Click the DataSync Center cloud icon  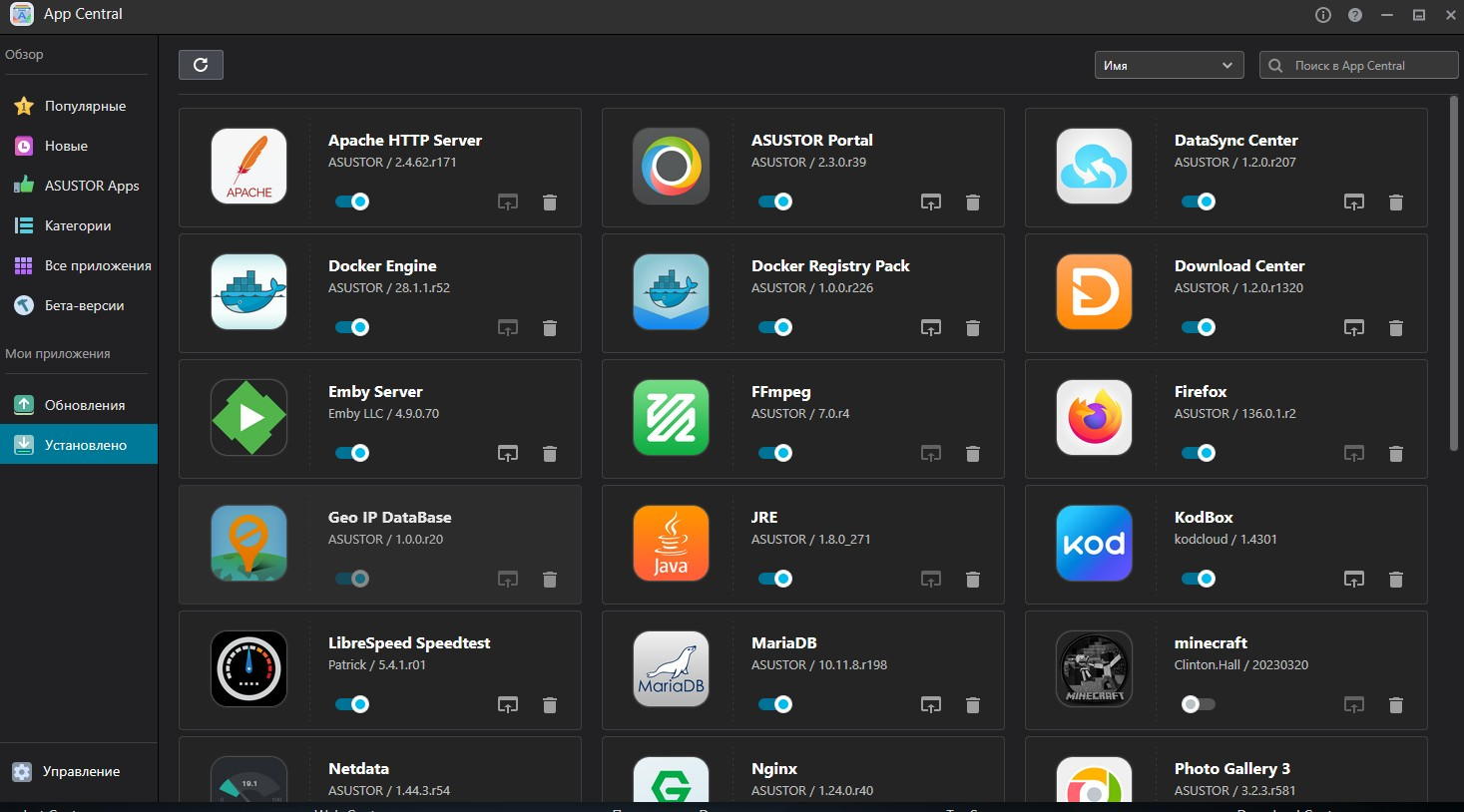[1095, 167]
